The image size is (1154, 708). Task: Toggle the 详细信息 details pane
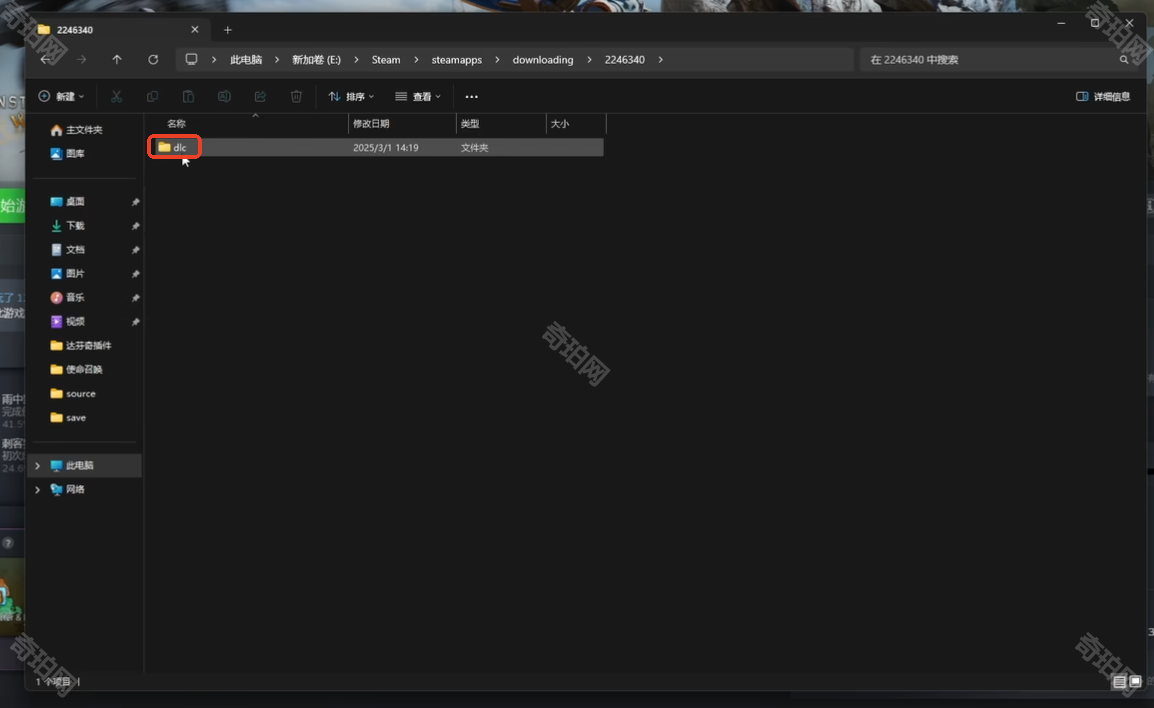[x=1103, y=97]
